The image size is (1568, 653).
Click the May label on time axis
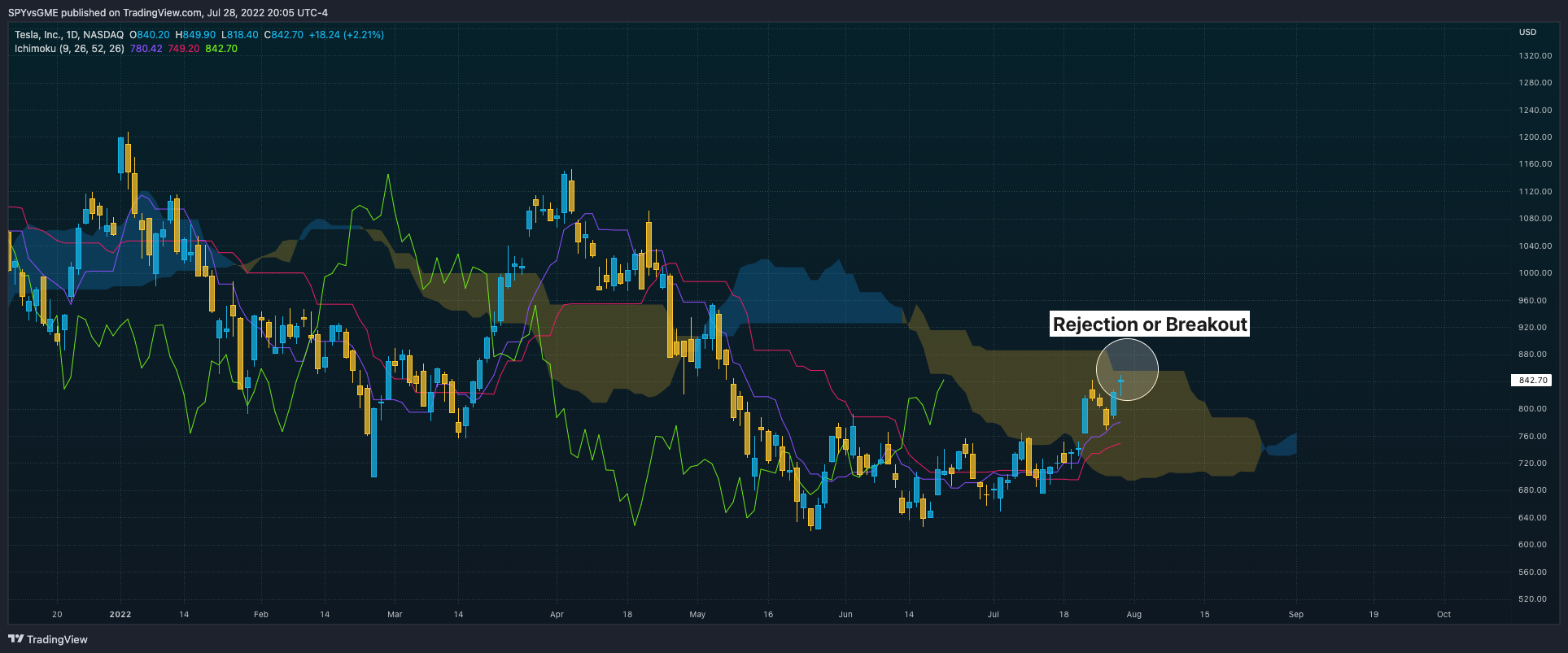[697, 615]
